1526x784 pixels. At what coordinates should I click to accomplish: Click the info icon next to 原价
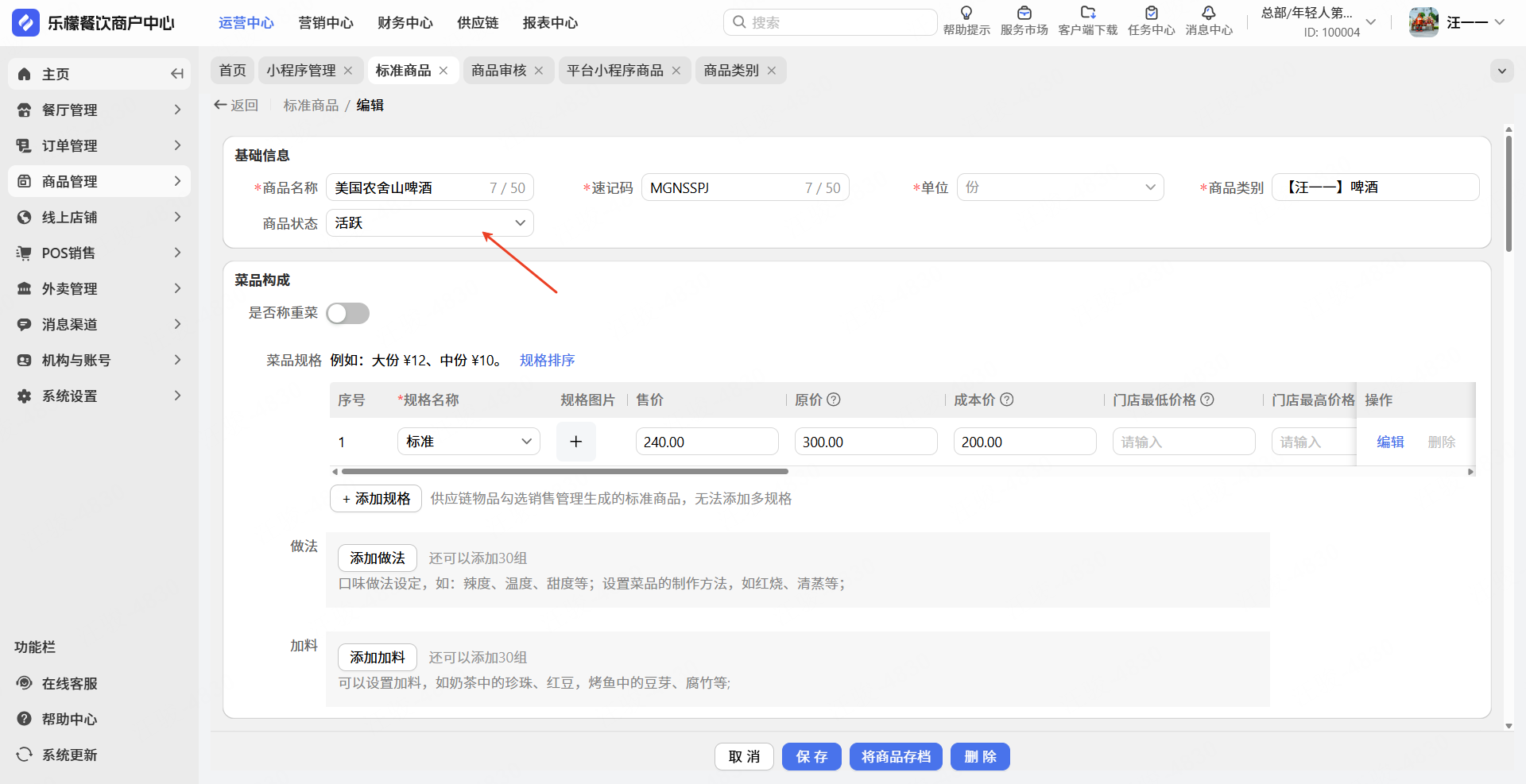[834, 400]
